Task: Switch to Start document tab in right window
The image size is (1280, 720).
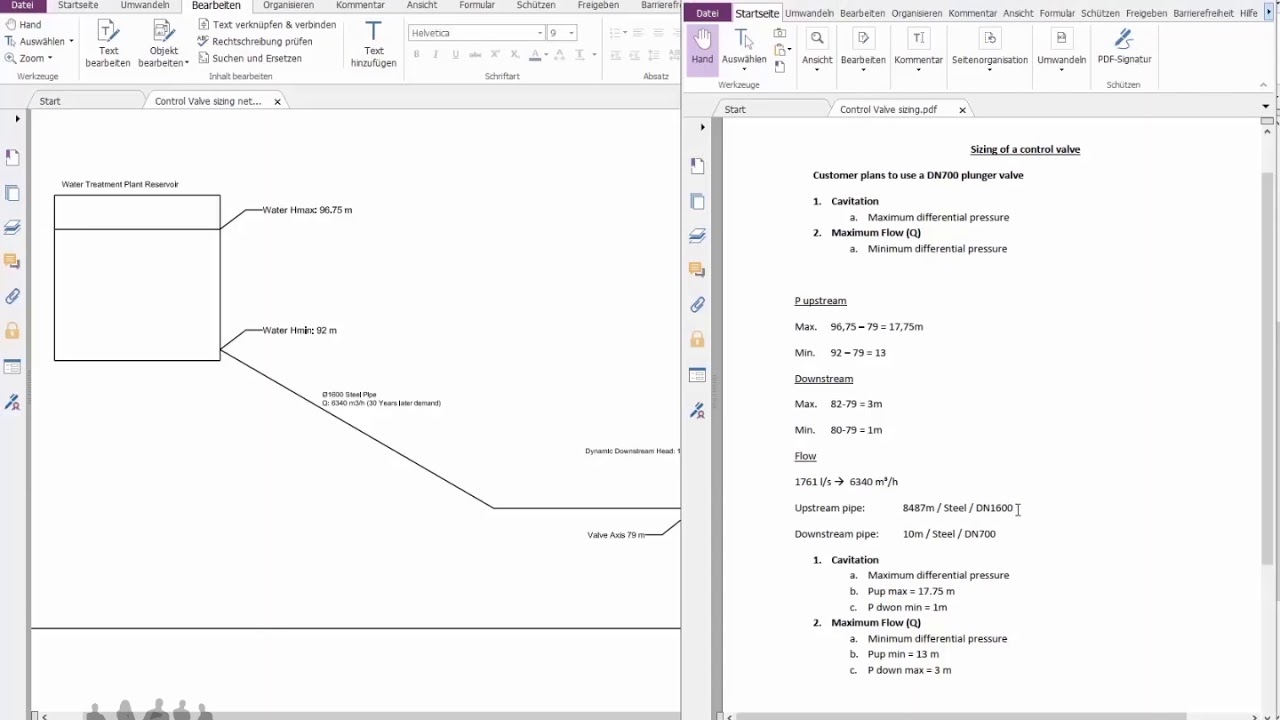Action: (x=735, y=109)
